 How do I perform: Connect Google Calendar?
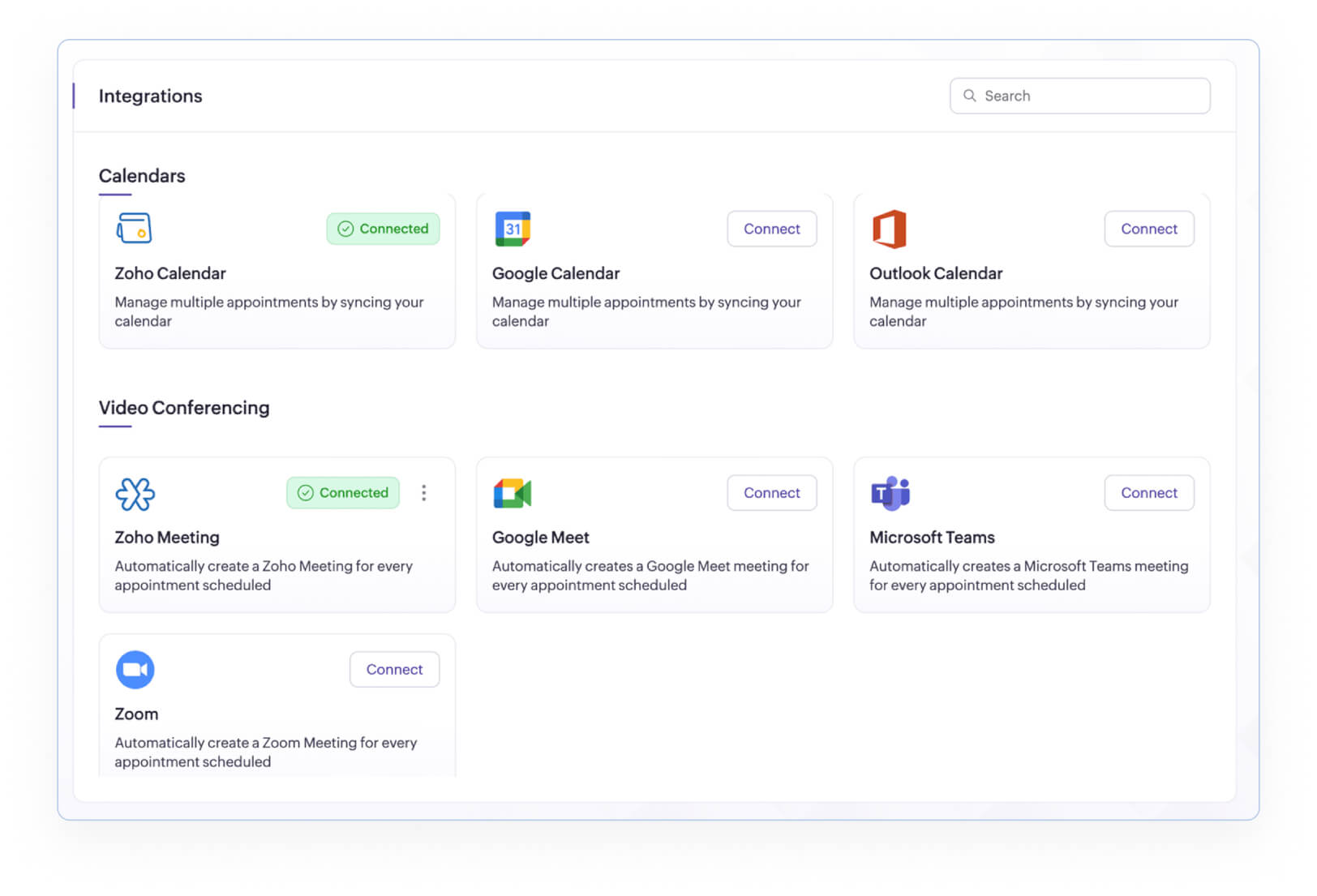pyautogui.click(x=771, y=229)
